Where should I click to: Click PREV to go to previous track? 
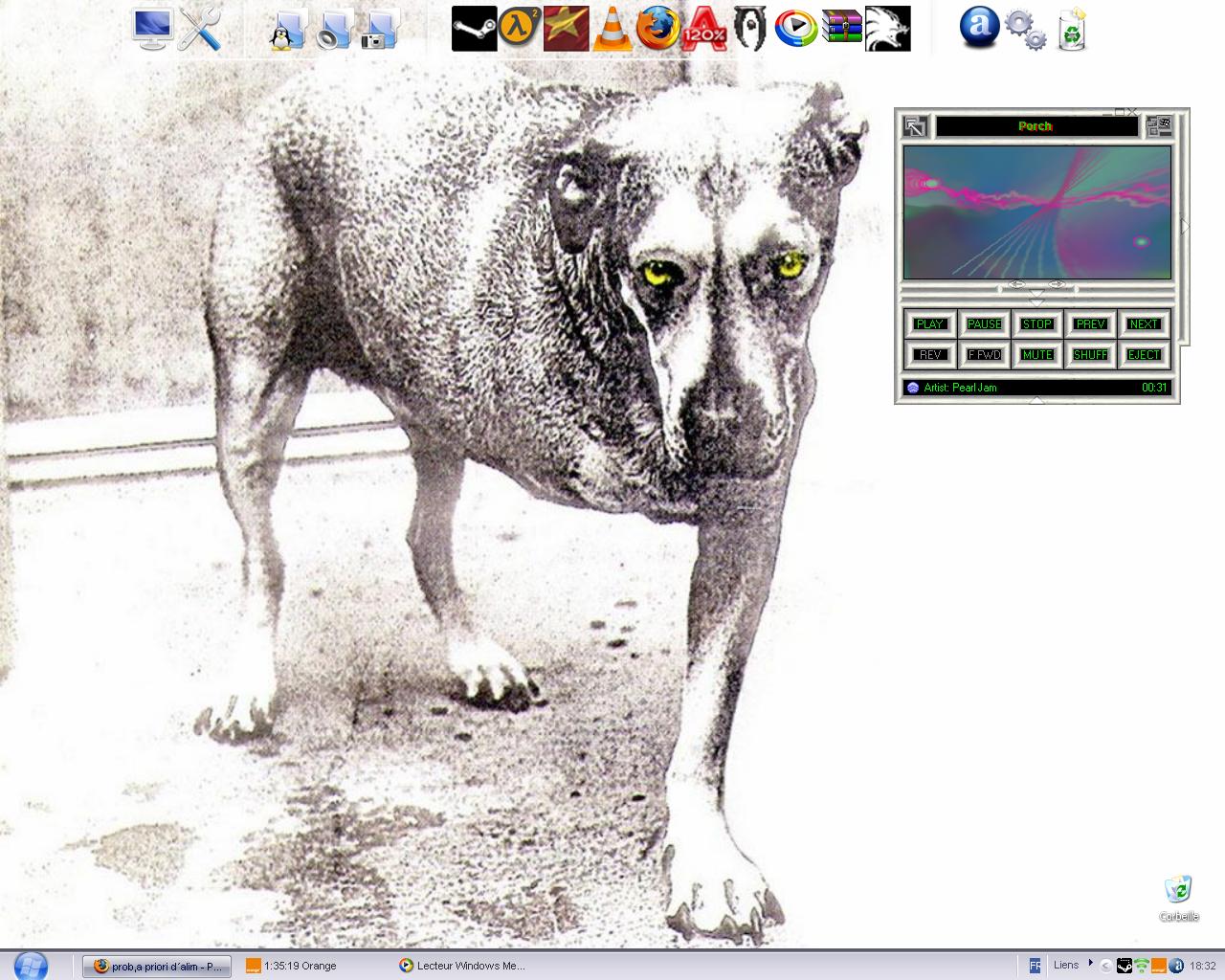click(1090, 324)
